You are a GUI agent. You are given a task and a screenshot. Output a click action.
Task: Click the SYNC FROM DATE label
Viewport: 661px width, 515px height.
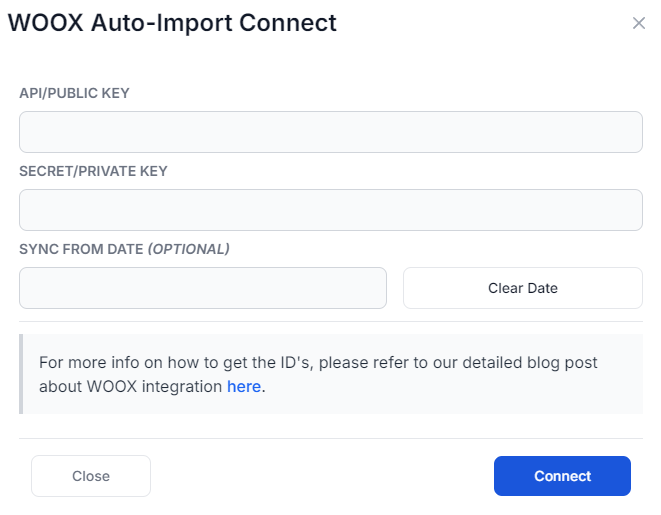(x=81, y=249)
